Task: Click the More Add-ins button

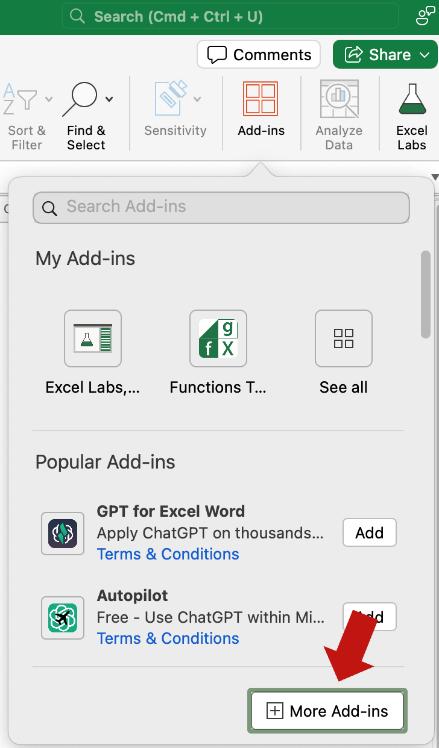Action: click(327, 711)
